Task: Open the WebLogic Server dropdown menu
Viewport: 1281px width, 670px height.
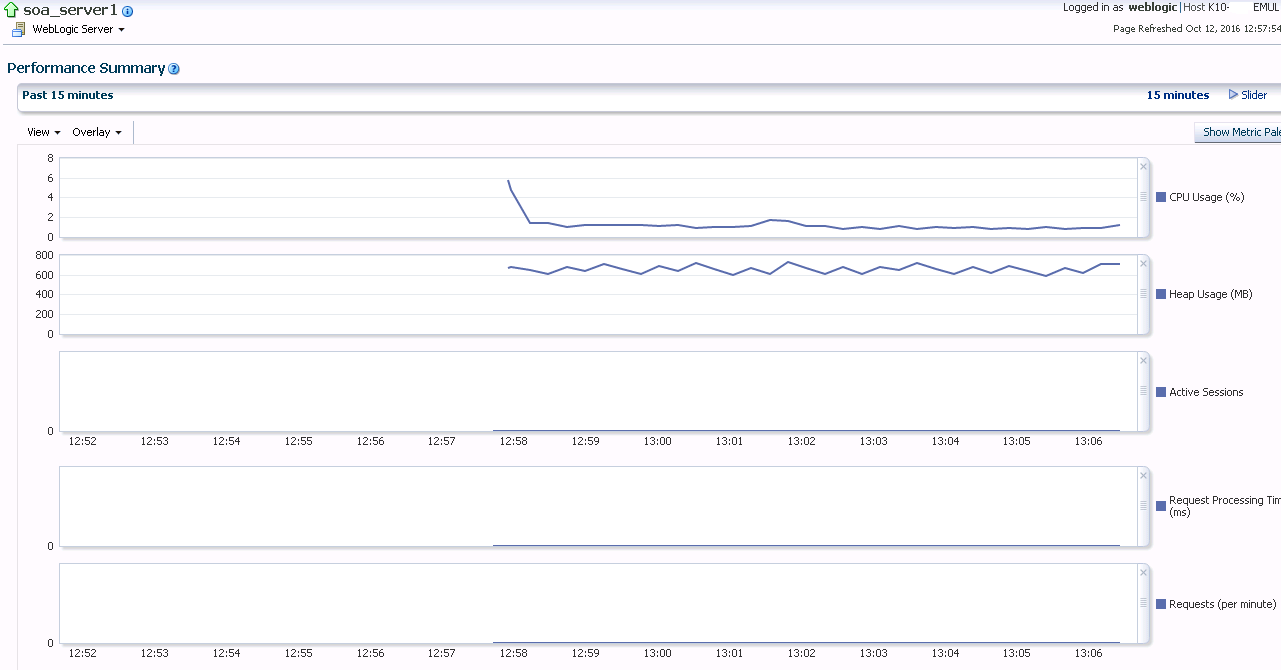Action: [78, 30]
